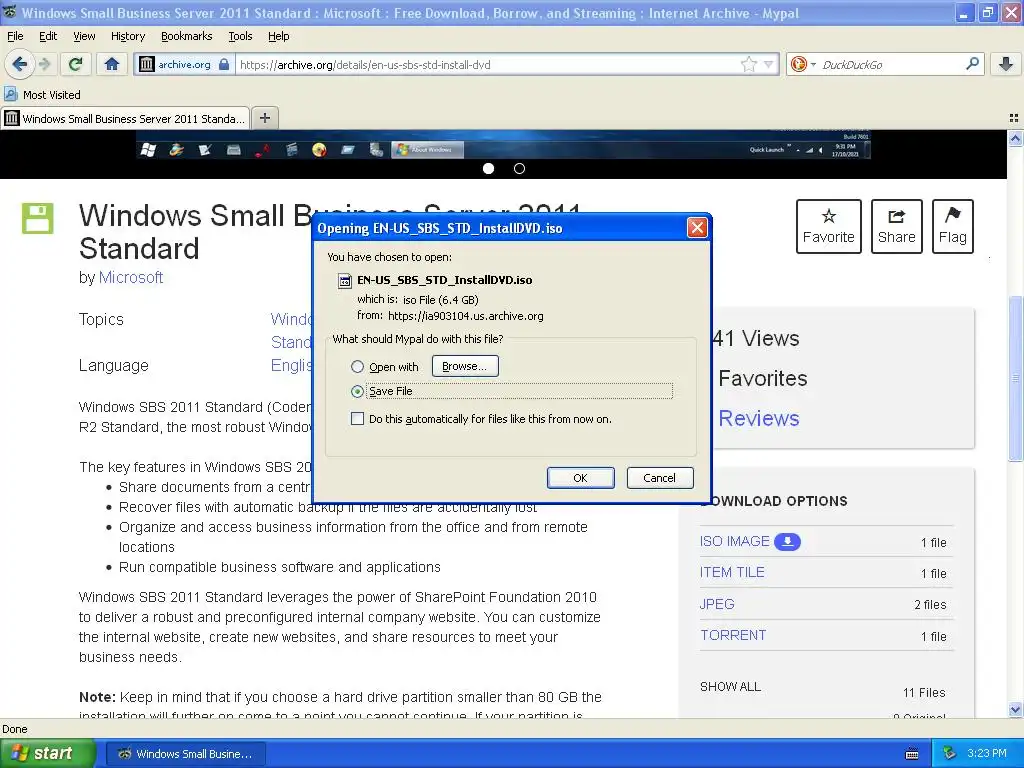Open the View menu
1024x768 pixels.
[x=84, y=36]
